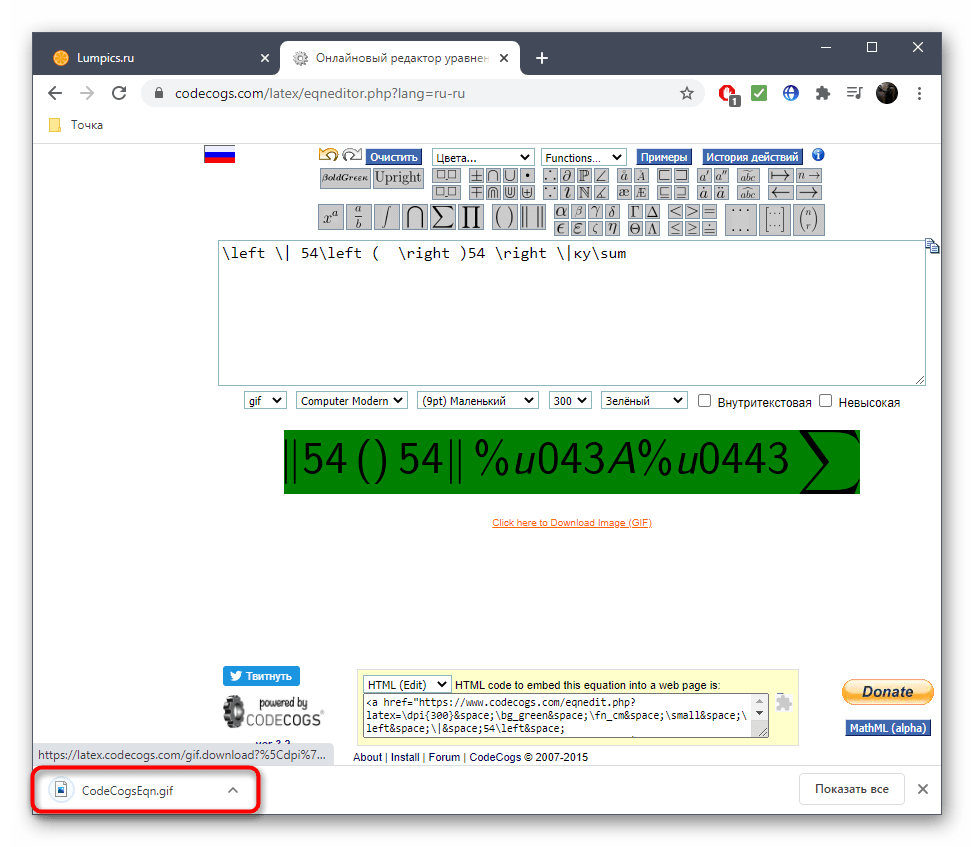Click the MathML (alpha) button
This screenshot has width=974, height=847.
(x=888, y=728)
